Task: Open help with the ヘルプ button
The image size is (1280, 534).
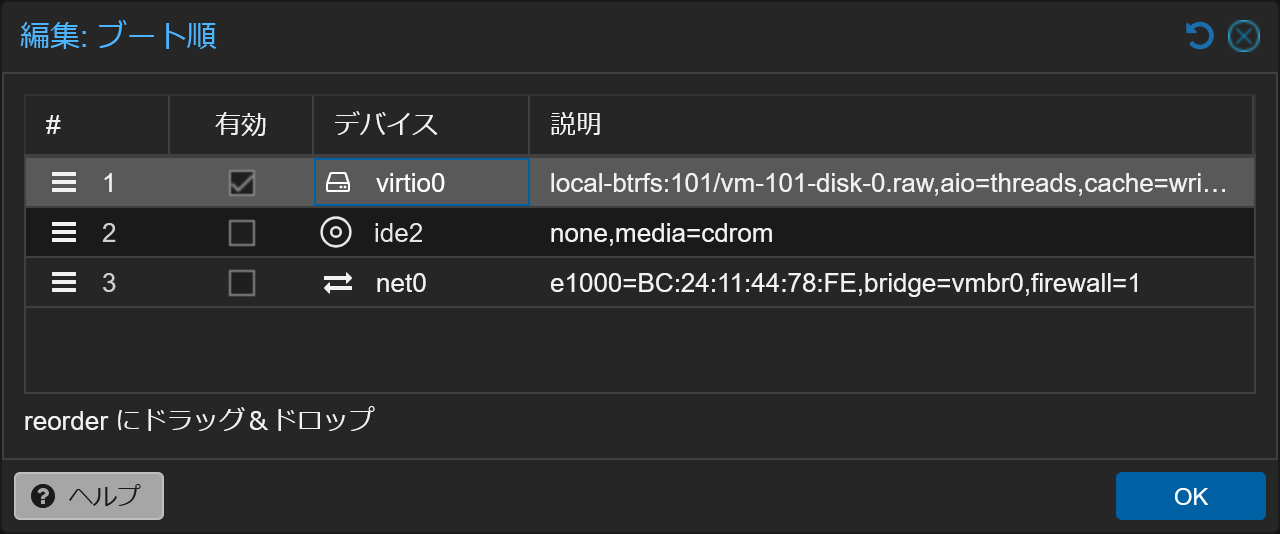Action: 89,496
